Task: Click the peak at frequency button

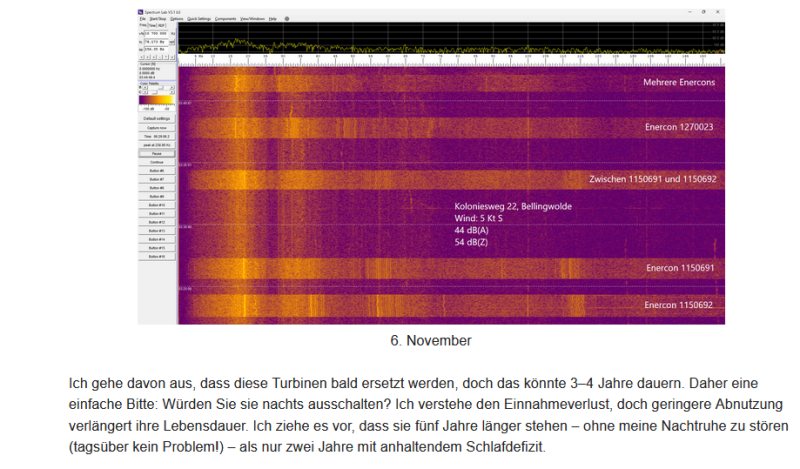Action: point(157,145)
